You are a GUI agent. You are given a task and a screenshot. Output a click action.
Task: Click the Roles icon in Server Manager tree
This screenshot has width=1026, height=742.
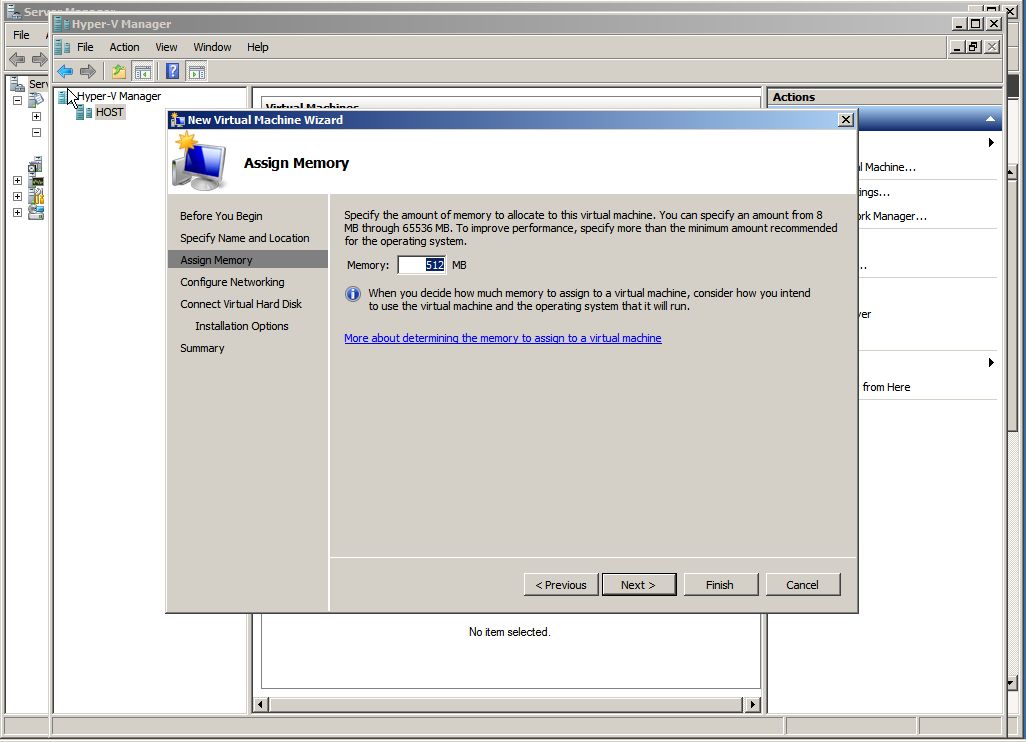pyautogui.click(x=36, y=100)
